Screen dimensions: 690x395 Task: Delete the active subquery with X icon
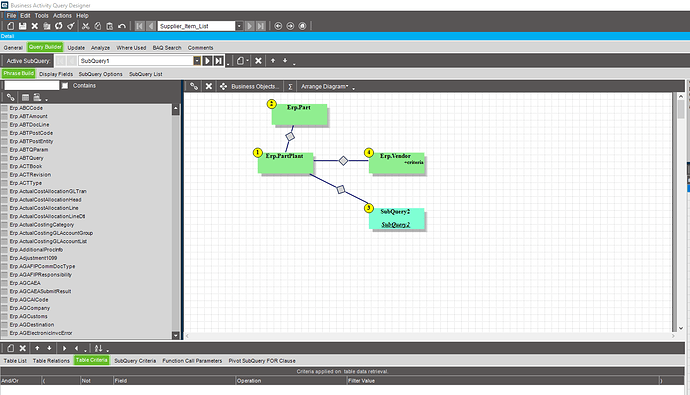[258, 61]
